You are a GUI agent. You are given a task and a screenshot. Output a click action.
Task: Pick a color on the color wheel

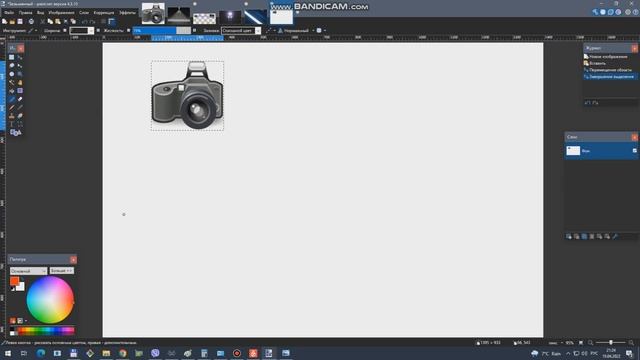point(50,300)
